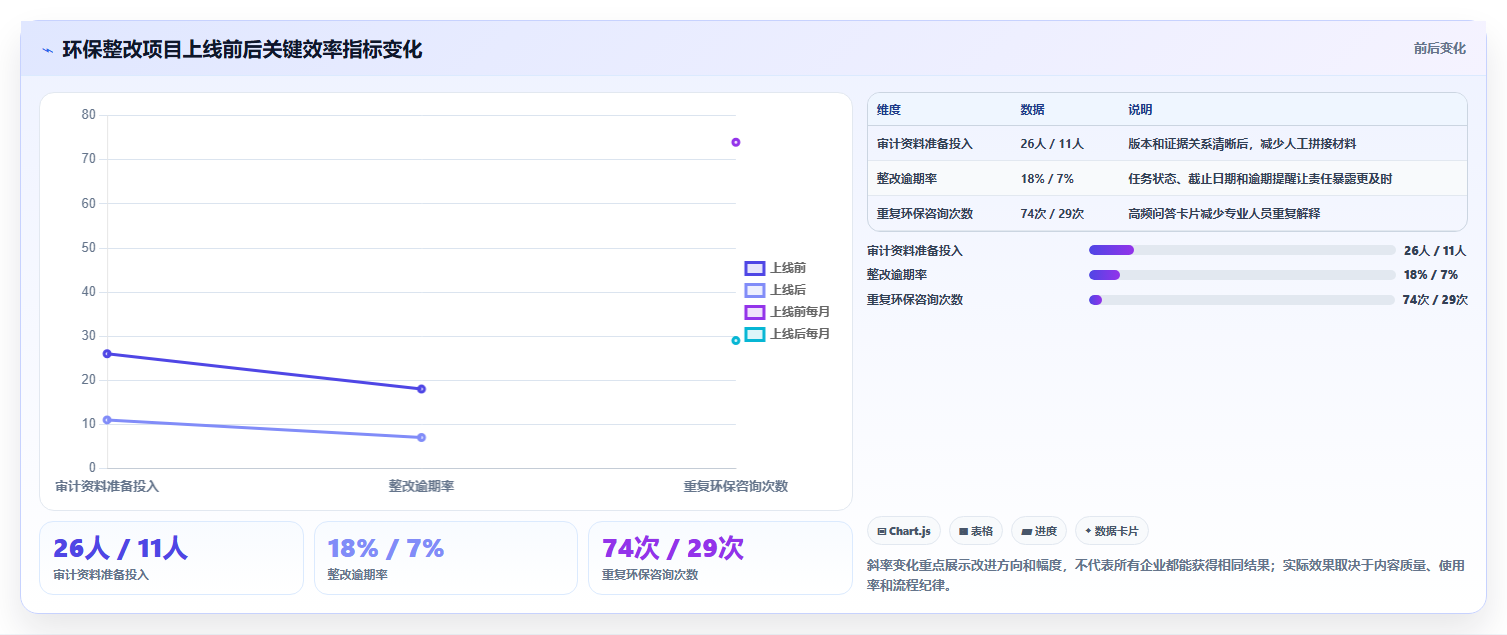Click the 重复环保咨询次数 progress bar
Screen dimensions: 1507x635
click(x=1242, y=299)
